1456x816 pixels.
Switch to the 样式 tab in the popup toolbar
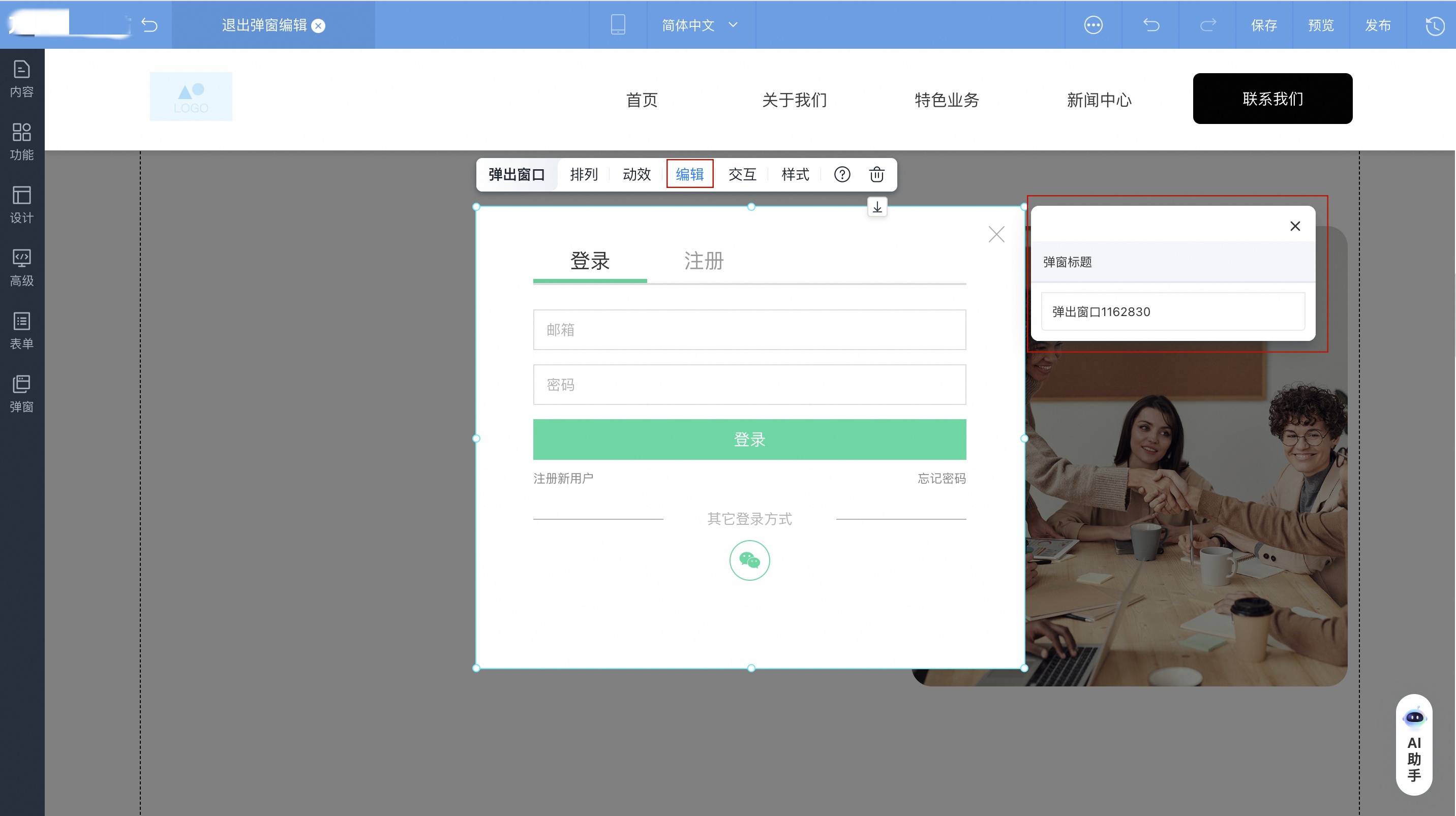795,174
